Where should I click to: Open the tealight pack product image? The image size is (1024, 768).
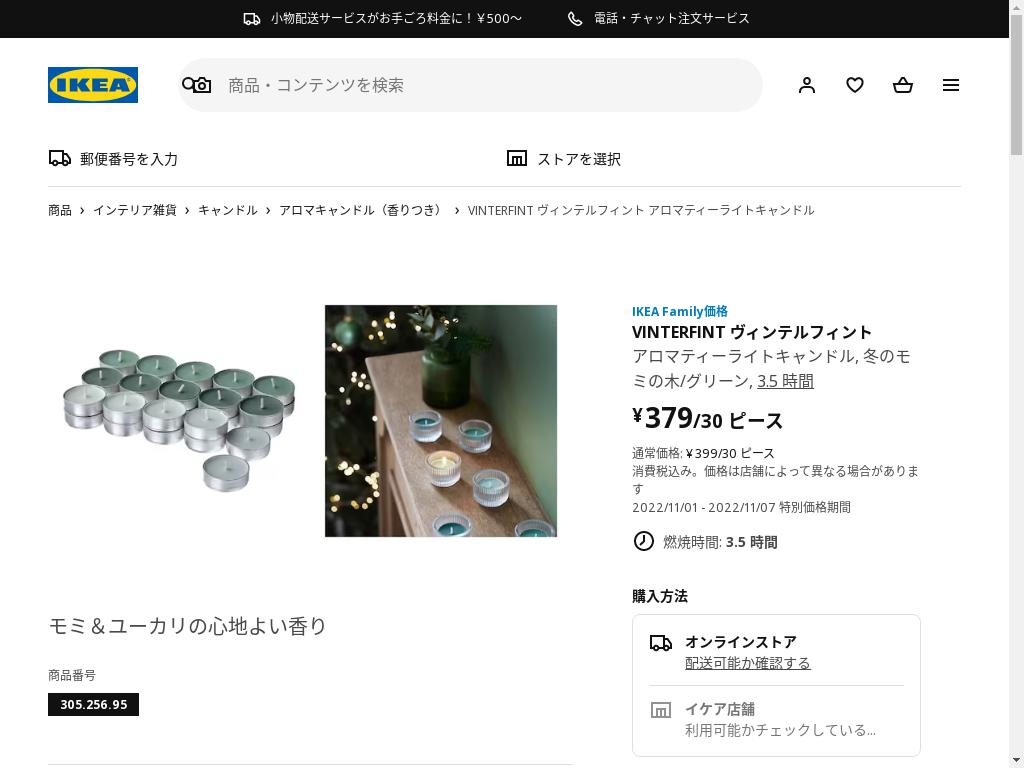(x=179, y=421)
